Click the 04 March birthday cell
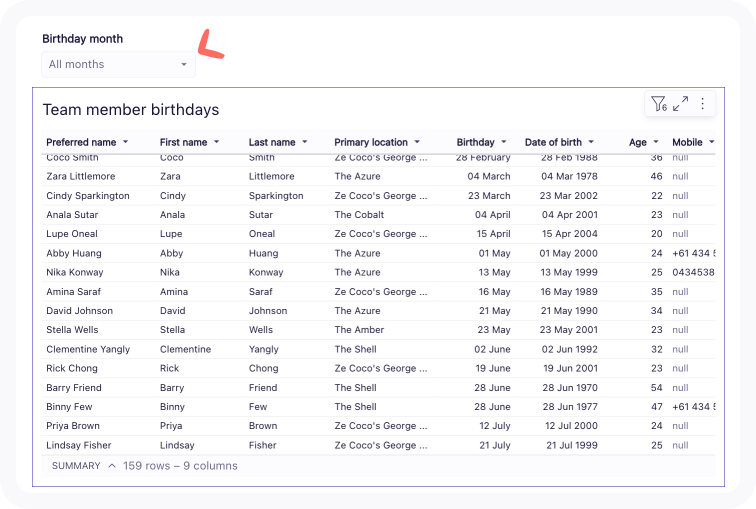The width and height of the screenshot is (756, 509). (x=488, y=176)
